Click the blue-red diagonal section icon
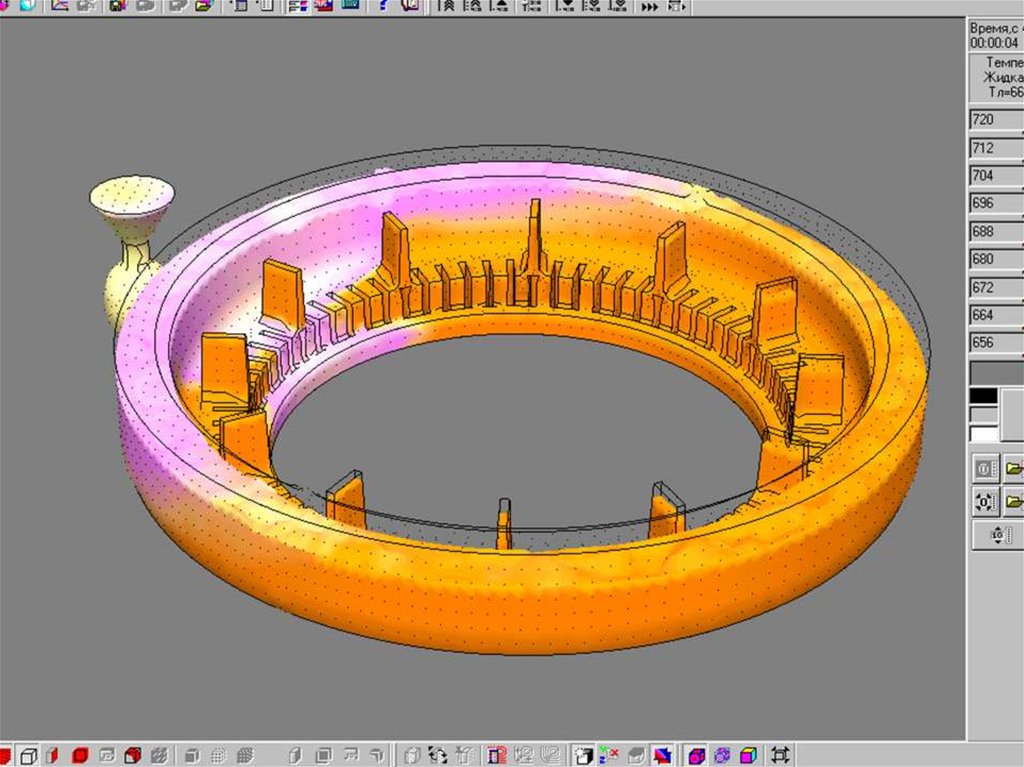Image resolution: width=1024 pixels, height=767 pixels. point(661,755)
